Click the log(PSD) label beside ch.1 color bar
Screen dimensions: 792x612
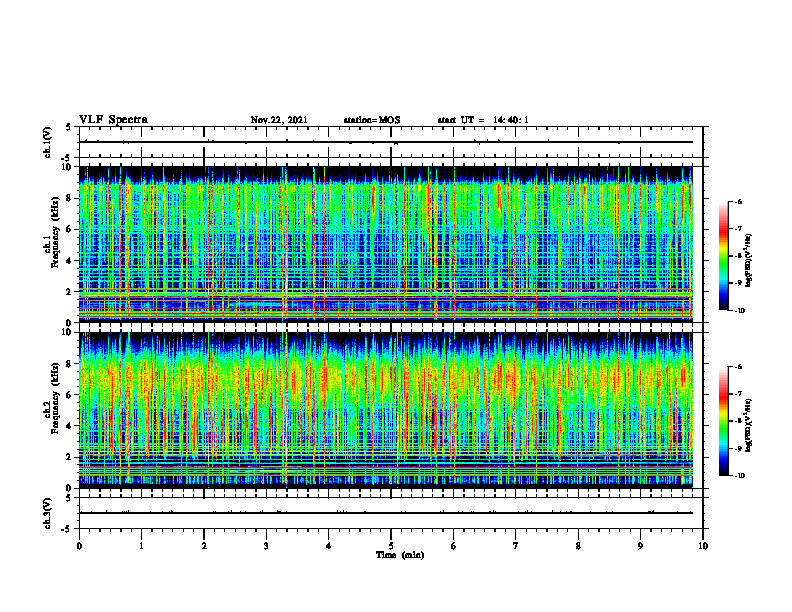coord(749,261)
